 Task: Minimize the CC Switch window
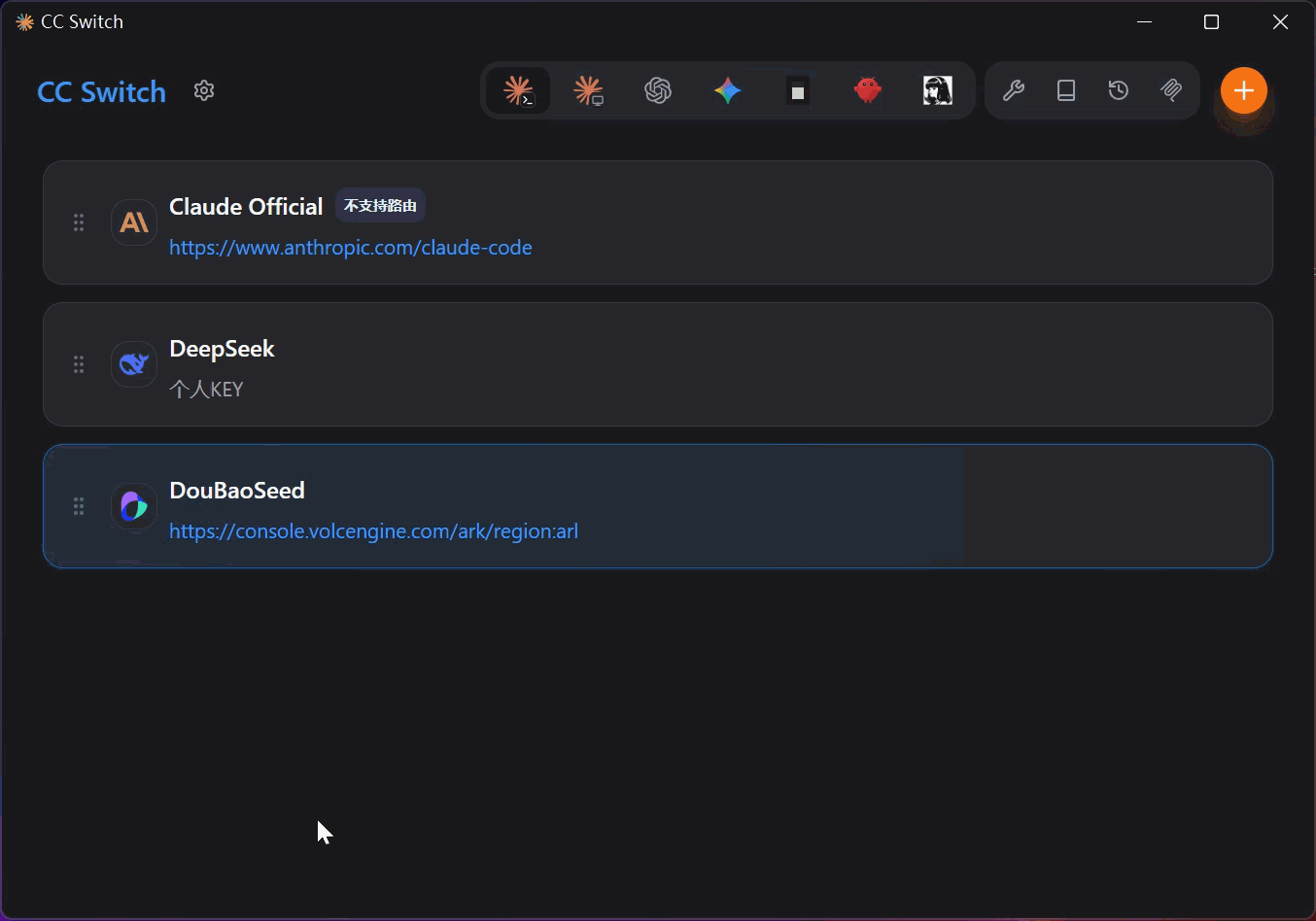coord(1144,21)
